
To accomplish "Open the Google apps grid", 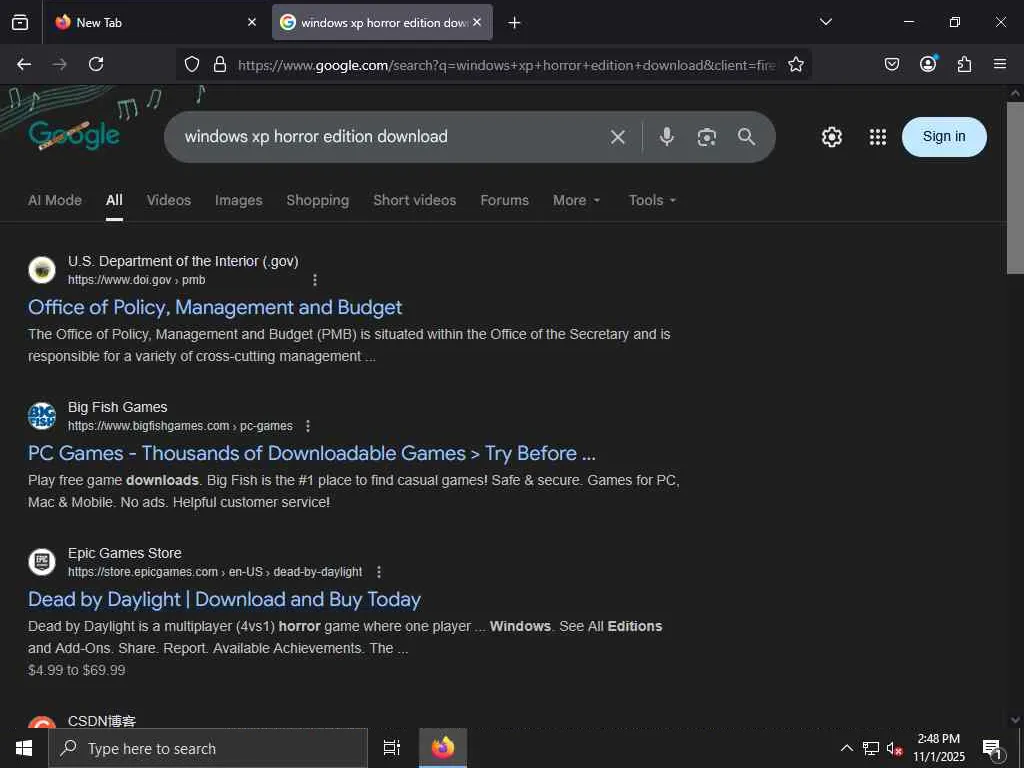I will coord(878,137).
